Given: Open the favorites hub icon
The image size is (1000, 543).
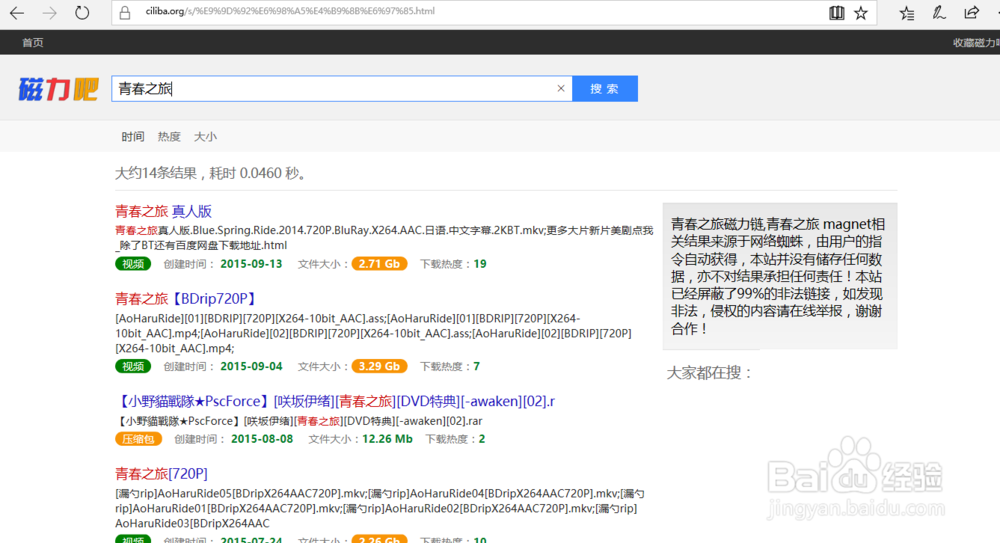Looking at the screenshot, I should click(x=906, y=13).
